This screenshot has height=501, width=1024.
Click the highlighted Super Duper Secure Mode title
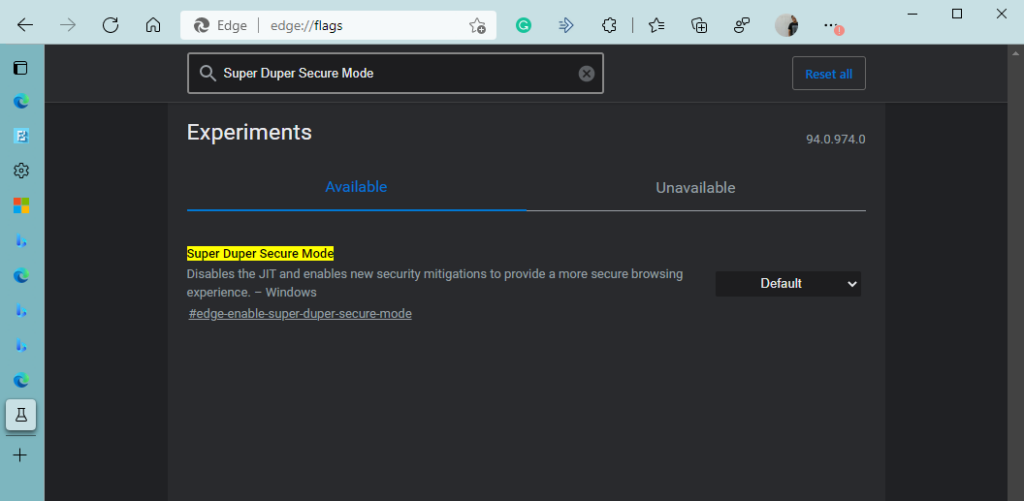[x=260, y=253]
